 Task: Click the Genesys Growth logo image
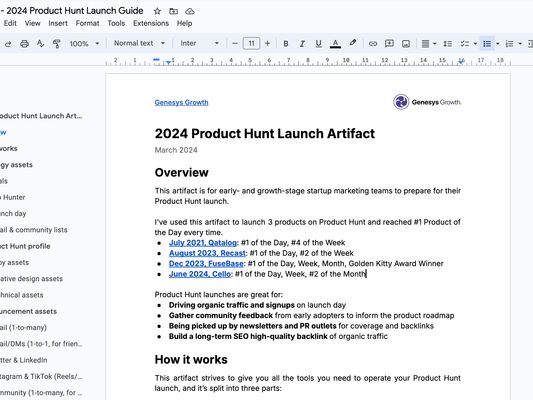coord(427,102)
